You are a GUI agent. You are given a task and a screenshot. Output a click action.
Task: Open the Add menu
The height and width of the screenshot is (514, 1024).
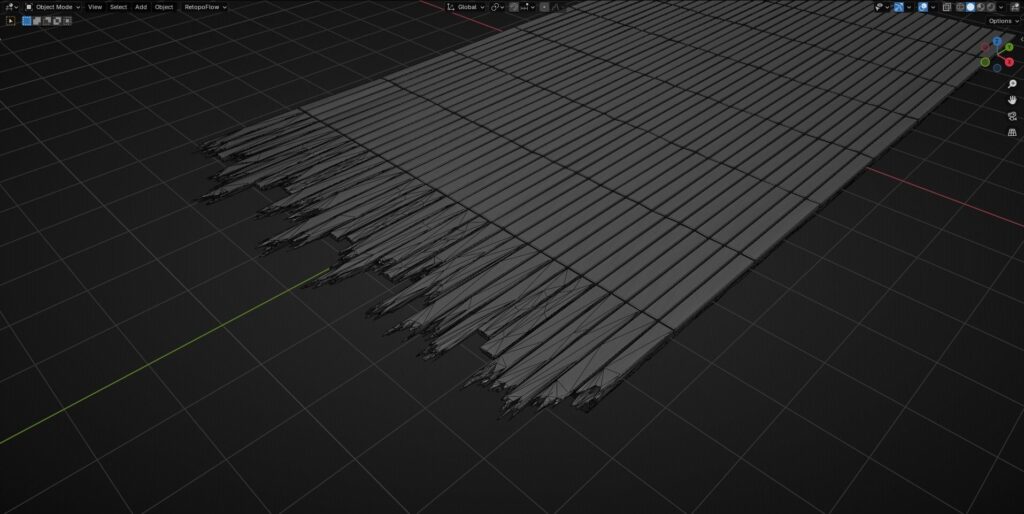click(x=140, y=7)
